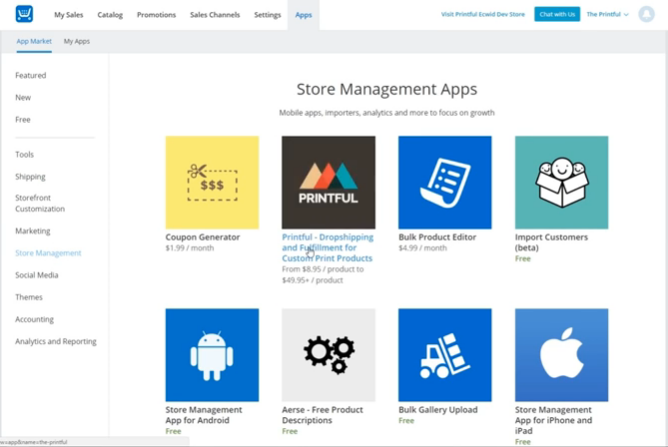Open the Aerse gears app icon
Image resolution: width=668 pixels, height=447 pixels.
click(x=328, y=355)
